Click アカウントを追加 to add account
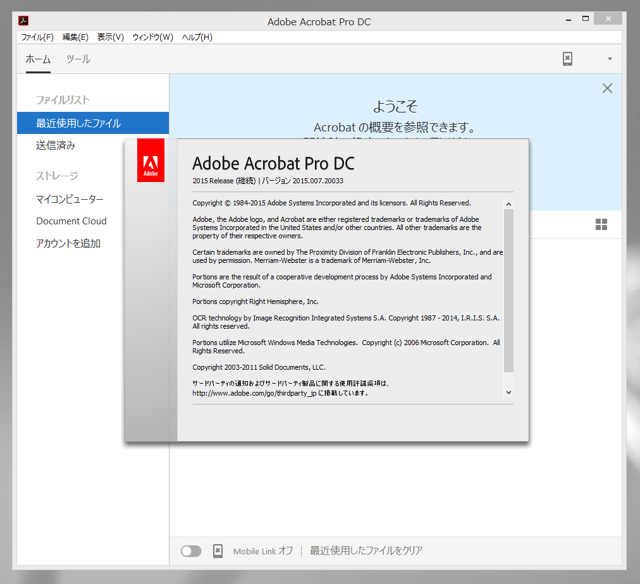 point(68,243)
